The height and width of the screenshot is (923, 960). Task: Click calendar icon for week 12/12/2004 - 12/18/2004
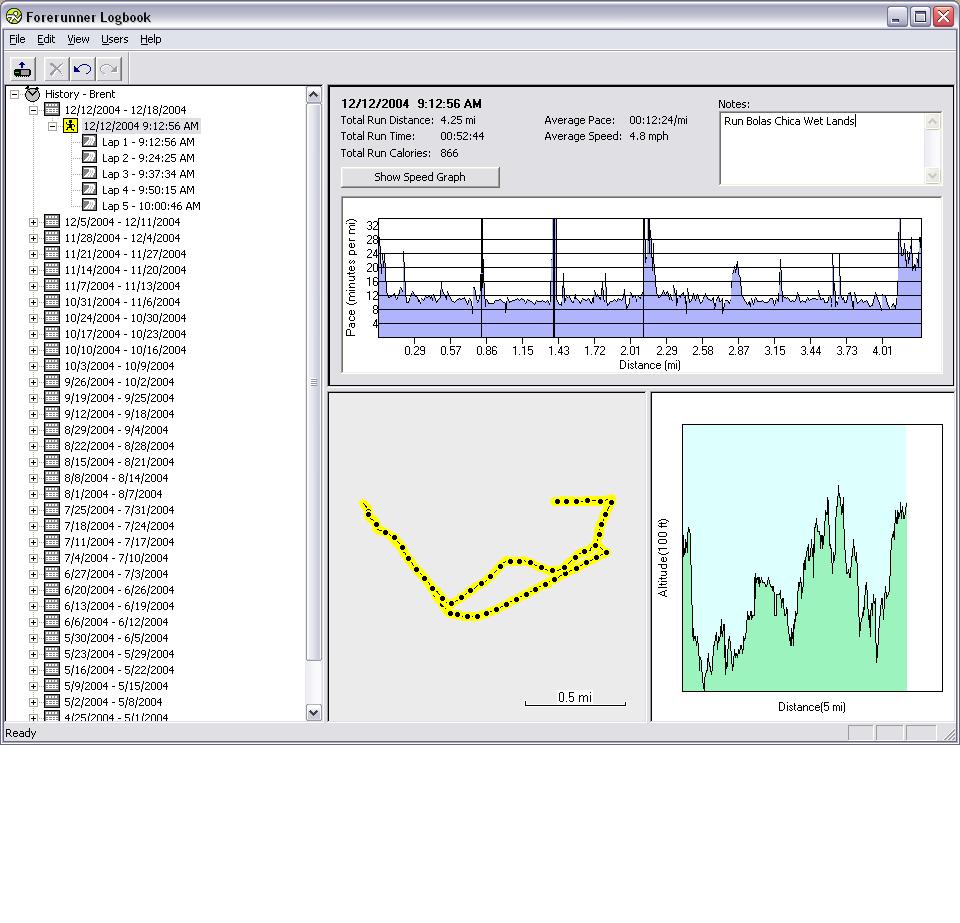click(52, 110)
